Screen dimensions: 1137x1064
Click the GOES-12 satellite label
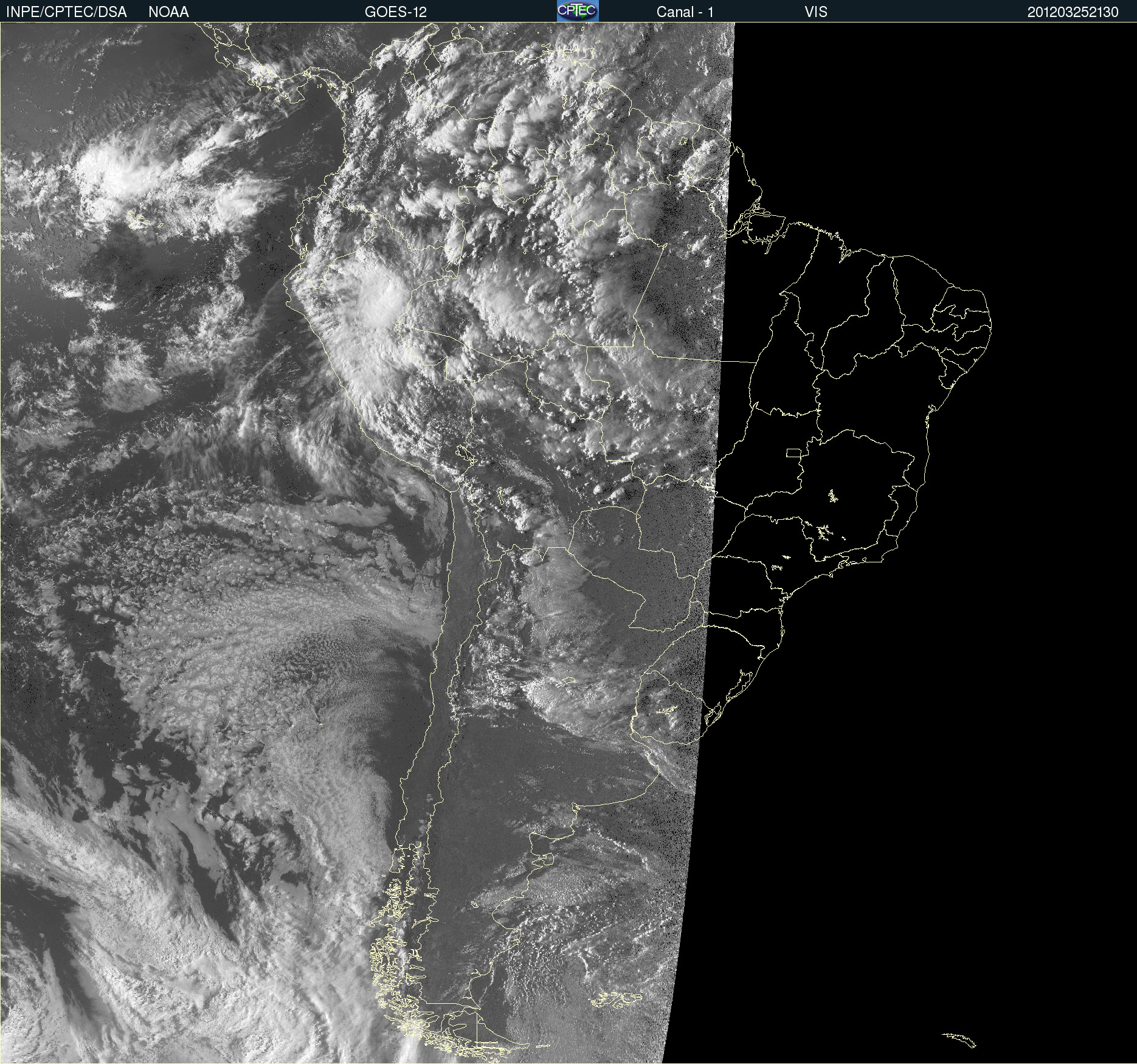point(396,12)
